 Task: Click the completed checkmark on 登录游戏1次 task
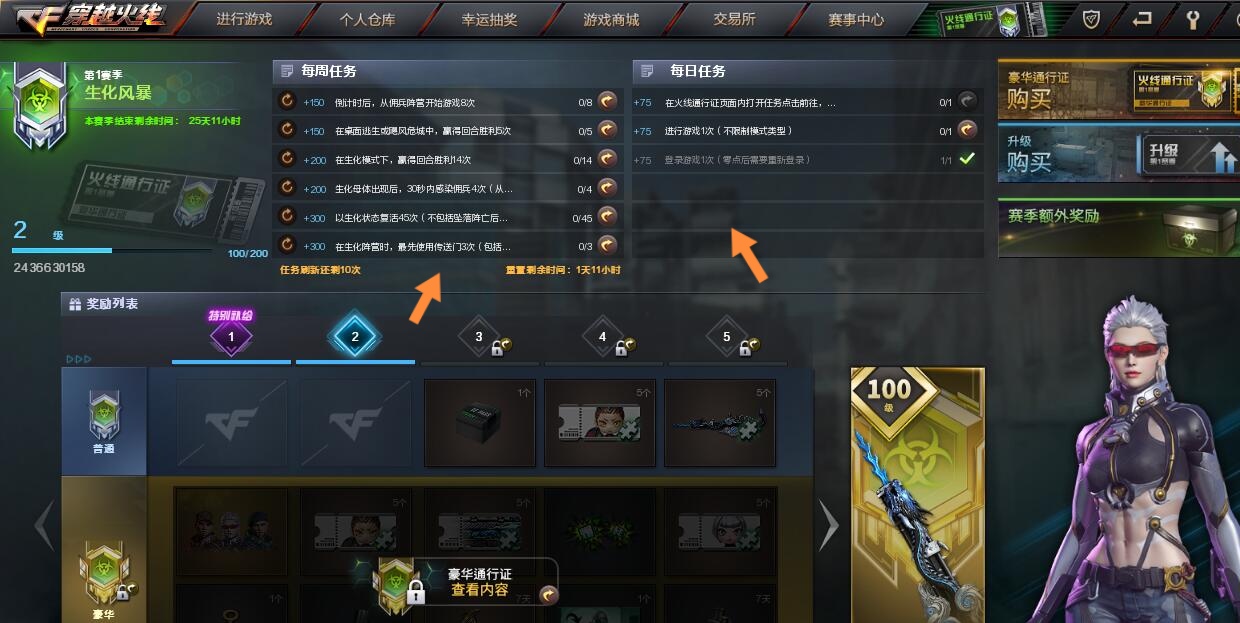point(967,159)
